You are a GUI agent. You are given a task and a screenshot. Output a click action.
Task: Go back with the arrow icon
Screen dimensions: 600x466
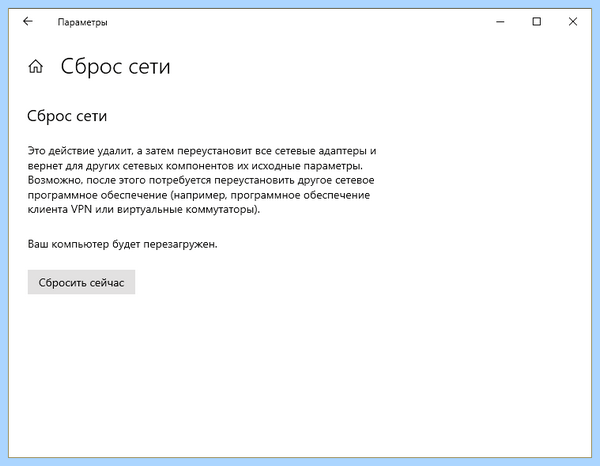click(28, 21)
